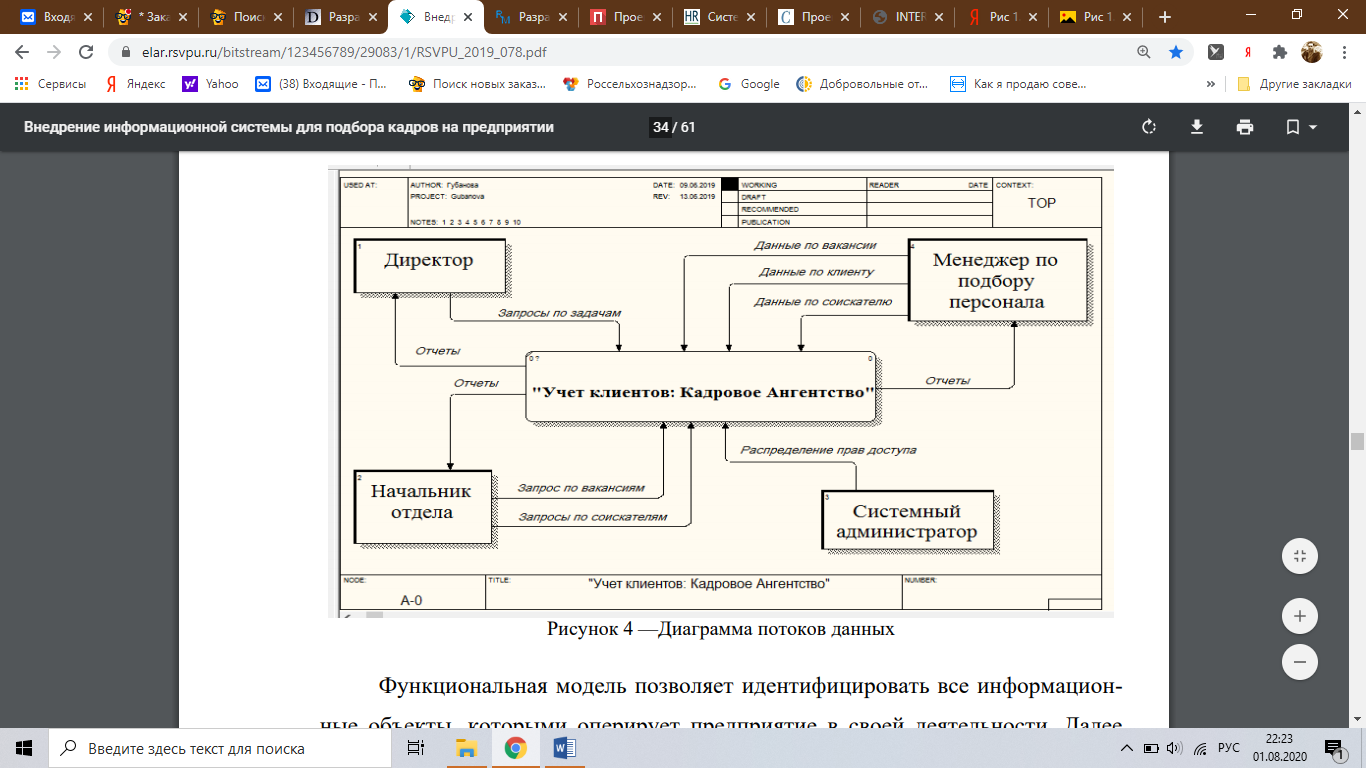
Task: Click the page number field showing 34
Action: point(660,127)
